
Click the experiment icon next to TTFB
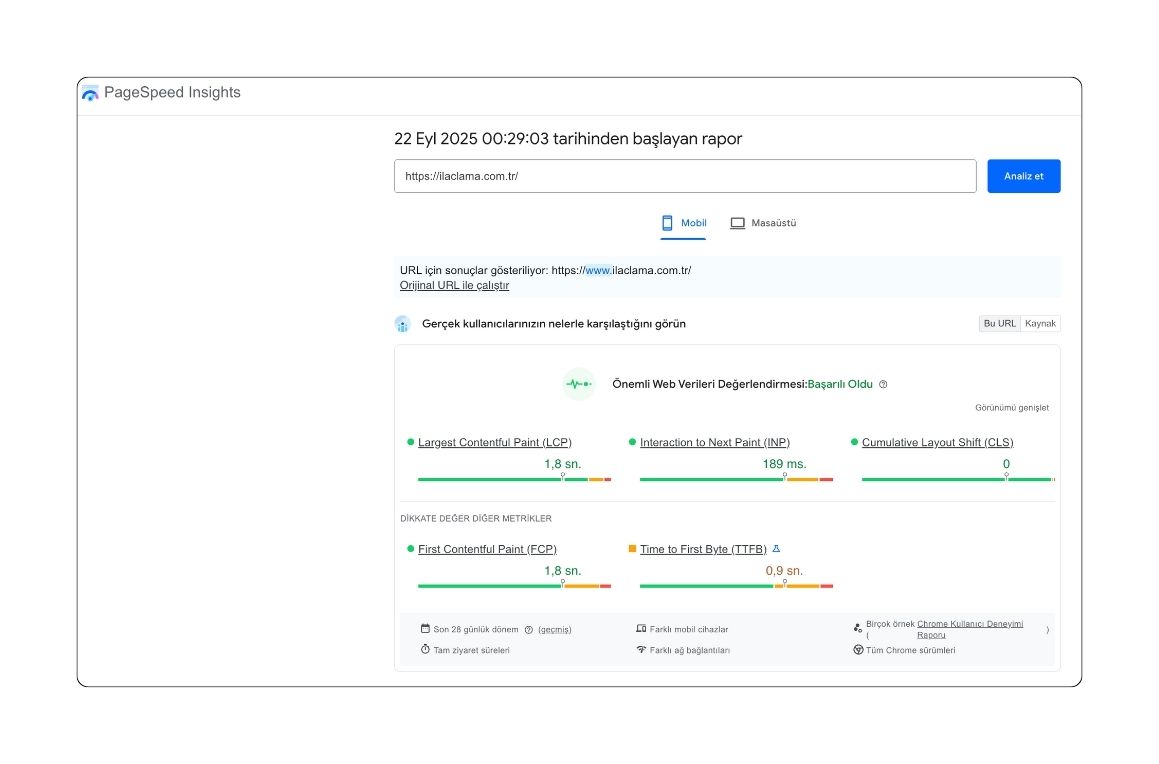point(776,548)
